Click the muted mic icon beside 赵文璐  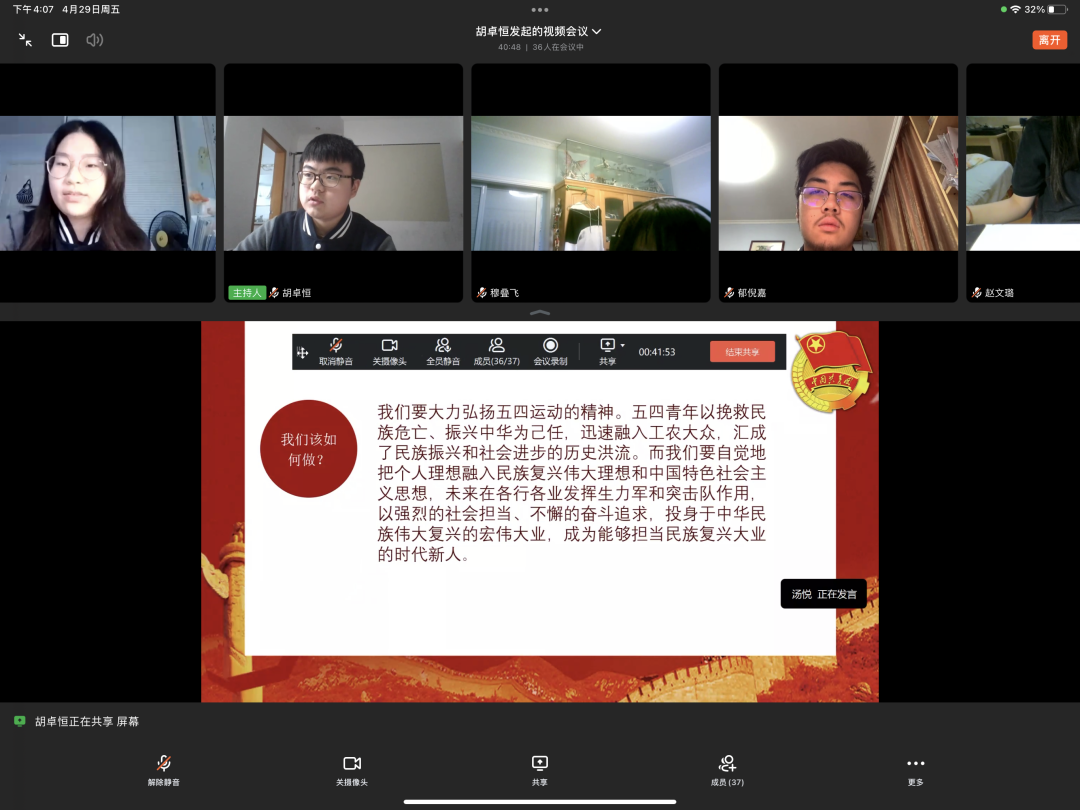[977, 293]
